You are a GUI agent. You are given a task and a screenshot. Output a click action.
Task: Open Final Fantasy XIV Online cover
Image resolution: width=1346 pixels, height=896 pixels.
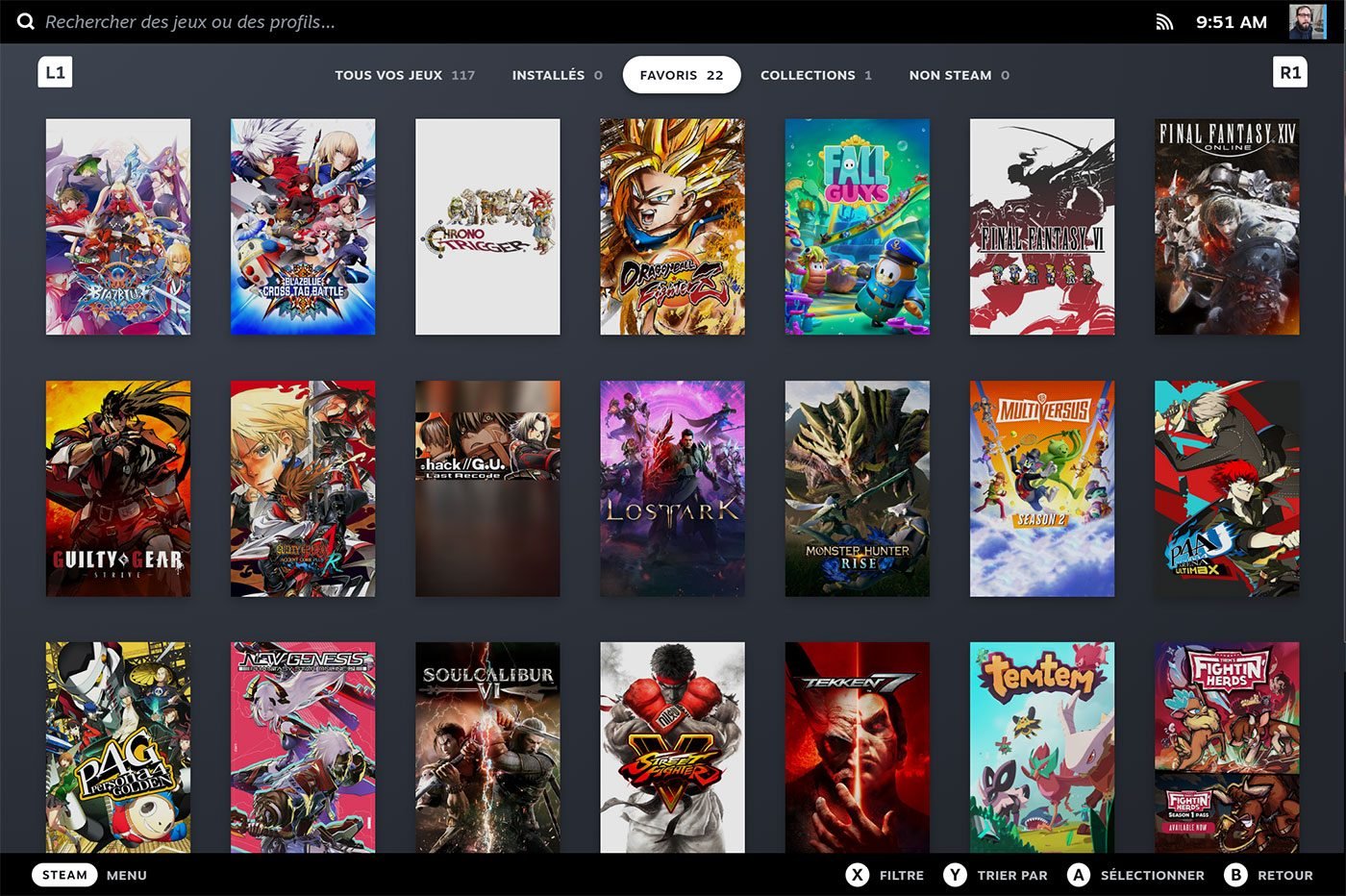pos(1227,227)
